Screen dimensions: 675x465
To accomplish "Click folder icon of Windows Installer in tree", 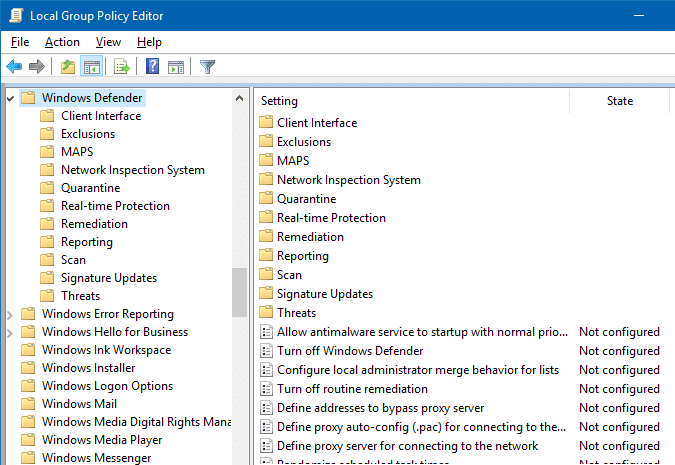I will click(28, 368).
